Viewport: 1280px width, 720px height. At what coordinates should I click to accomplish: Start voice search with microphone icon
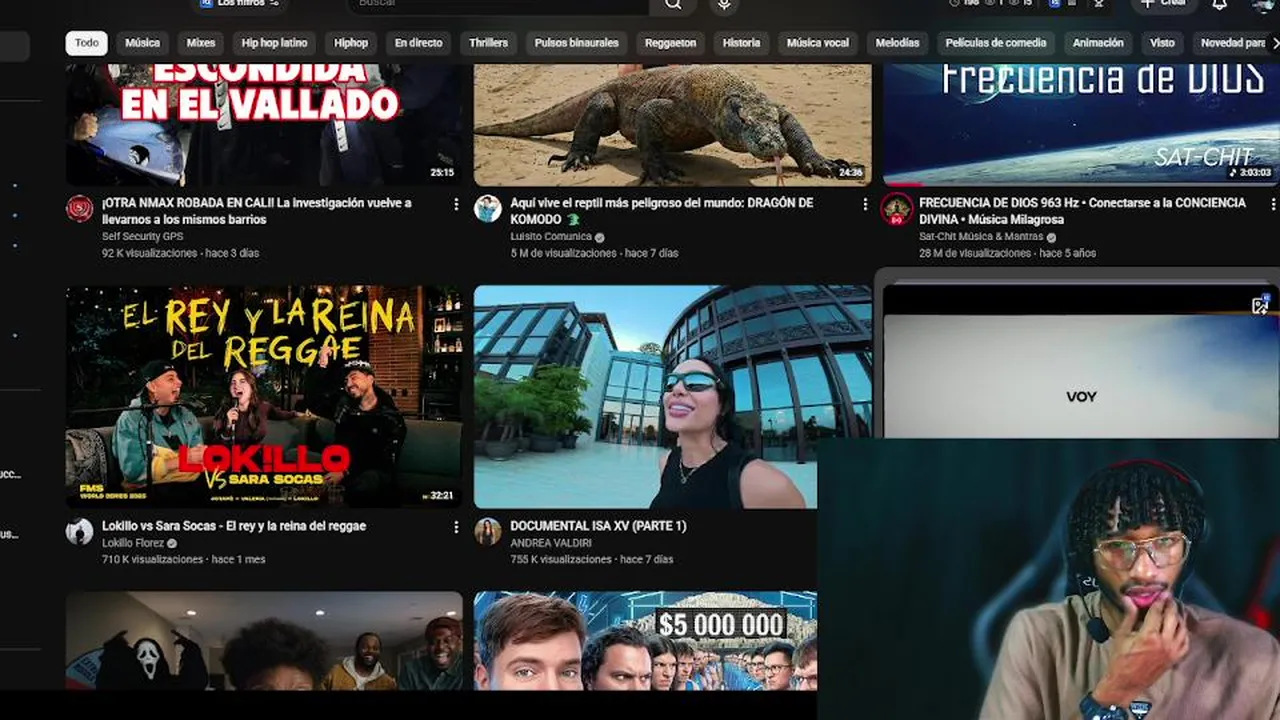[724, 5]
